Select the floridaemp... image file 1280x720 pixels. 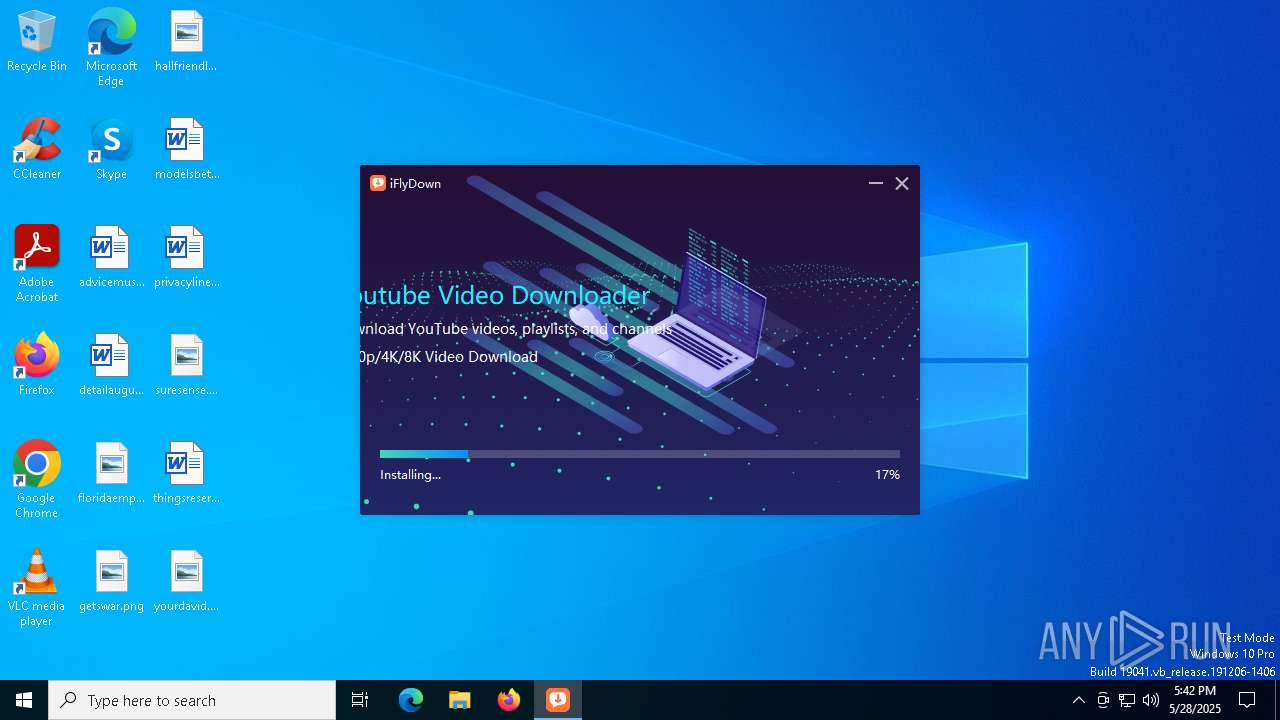tap(111, 474)
